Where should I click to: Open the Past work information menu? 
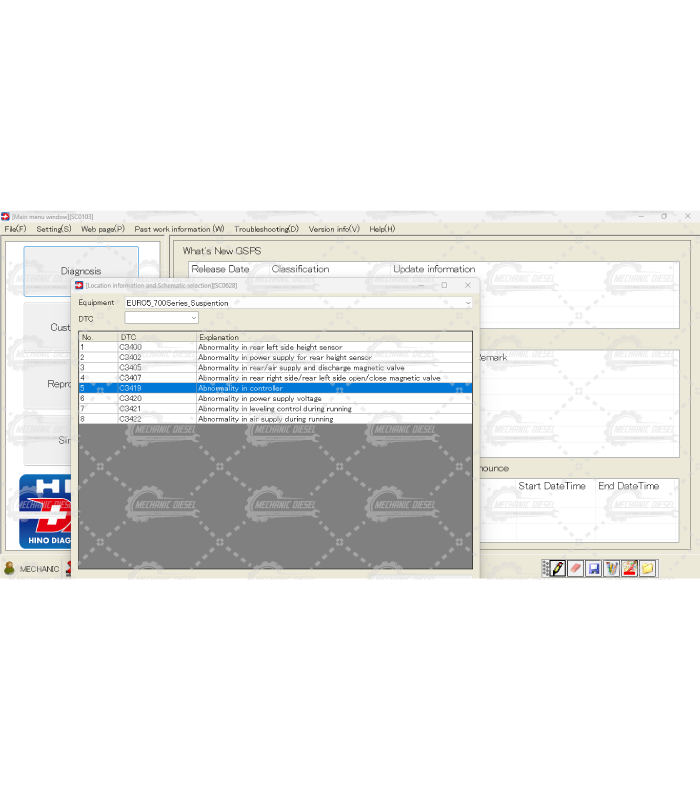click(x=179, y=229)
